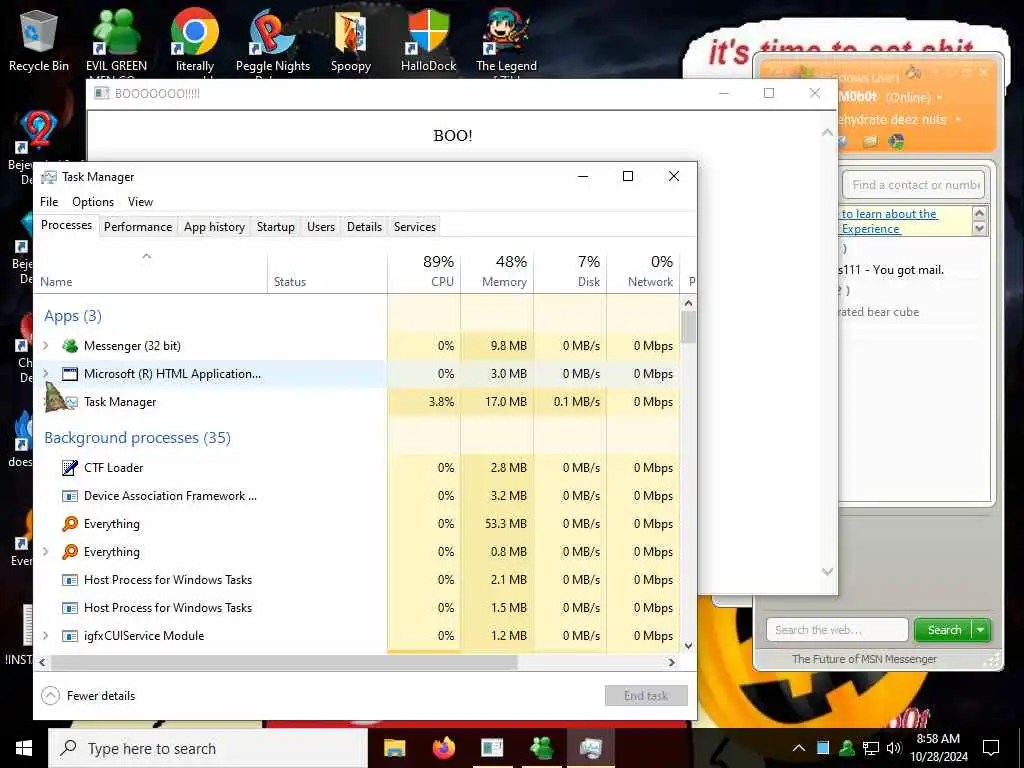
Task: Click the down arrow on process list scrollbar
Action: pyautogui.click(x=688, y=646)
